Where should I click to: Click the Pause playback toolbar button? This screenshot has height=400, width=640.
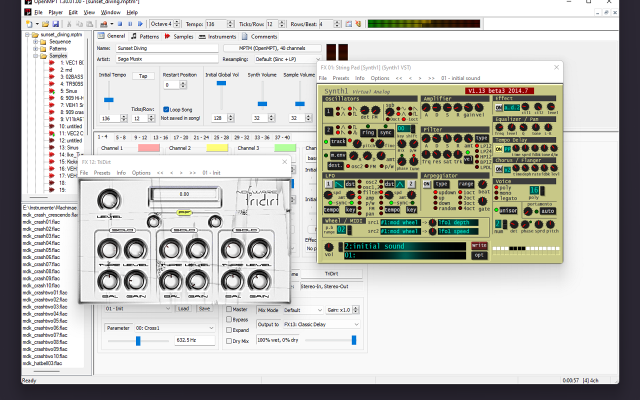[x=130, y=24]
